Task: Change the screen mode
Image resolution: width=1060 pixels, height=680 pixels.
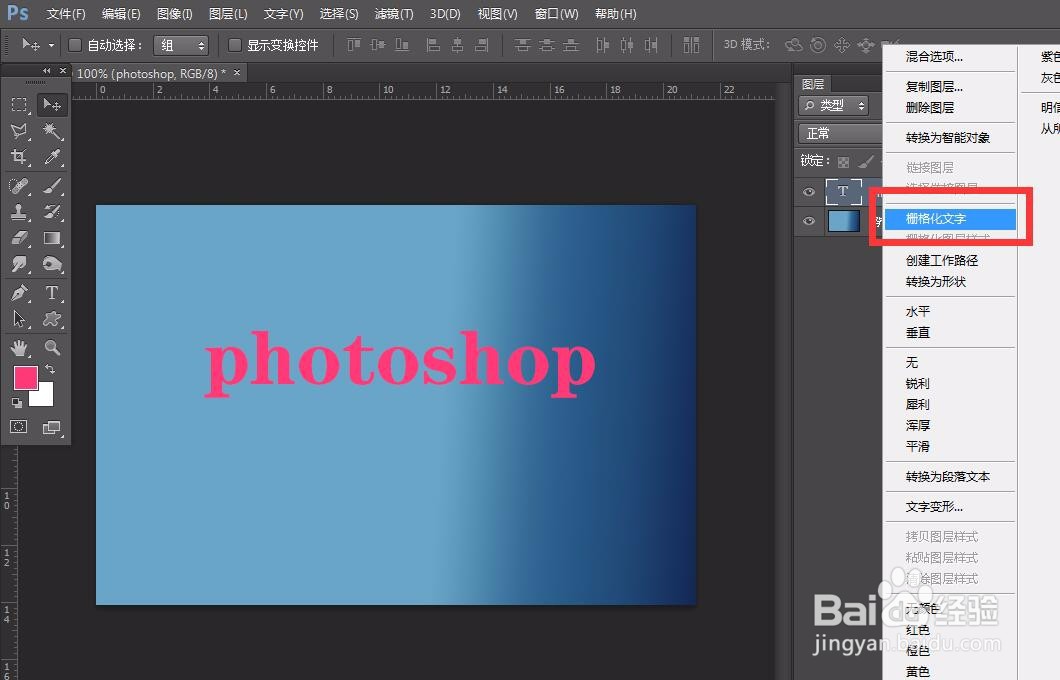Action: [x=51, y=427]
